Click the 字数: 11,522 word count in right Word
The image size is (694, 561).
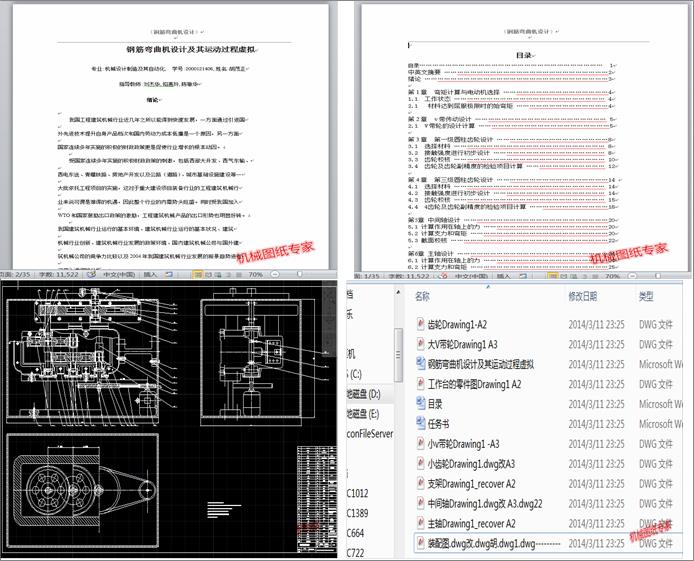[409, 276]
